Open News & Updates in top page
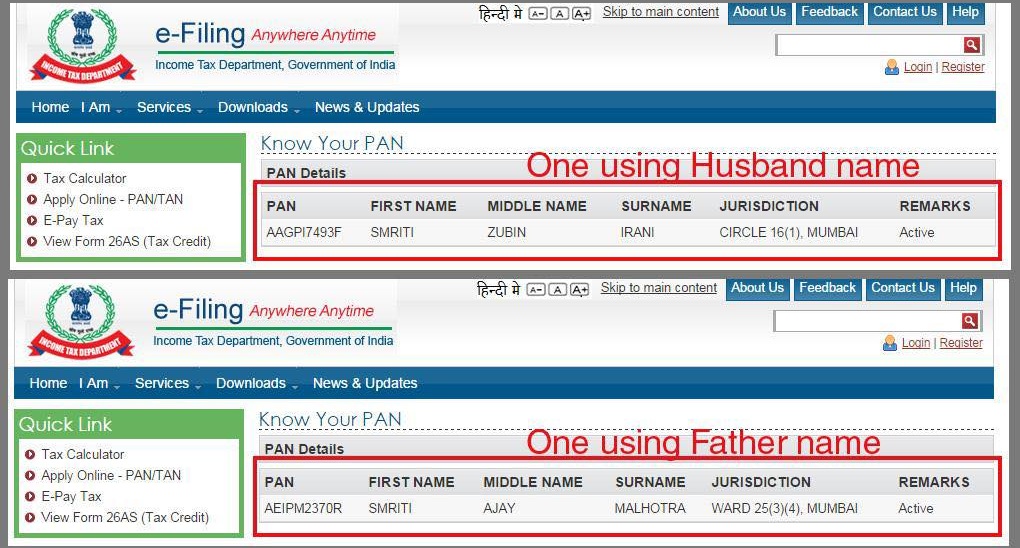The height and width of the screenshot is (548, 1020). point(367,107)
